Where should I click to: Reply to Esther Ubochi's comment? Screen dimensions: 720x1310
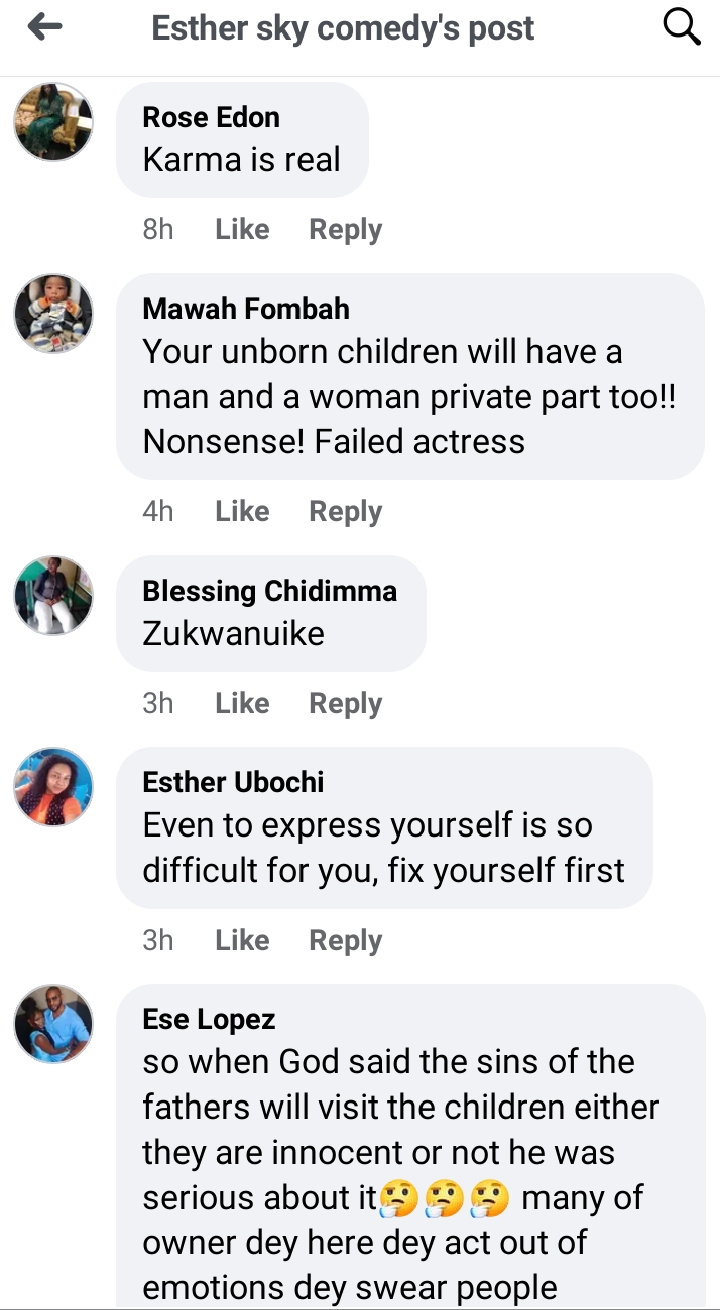[345, 941]
